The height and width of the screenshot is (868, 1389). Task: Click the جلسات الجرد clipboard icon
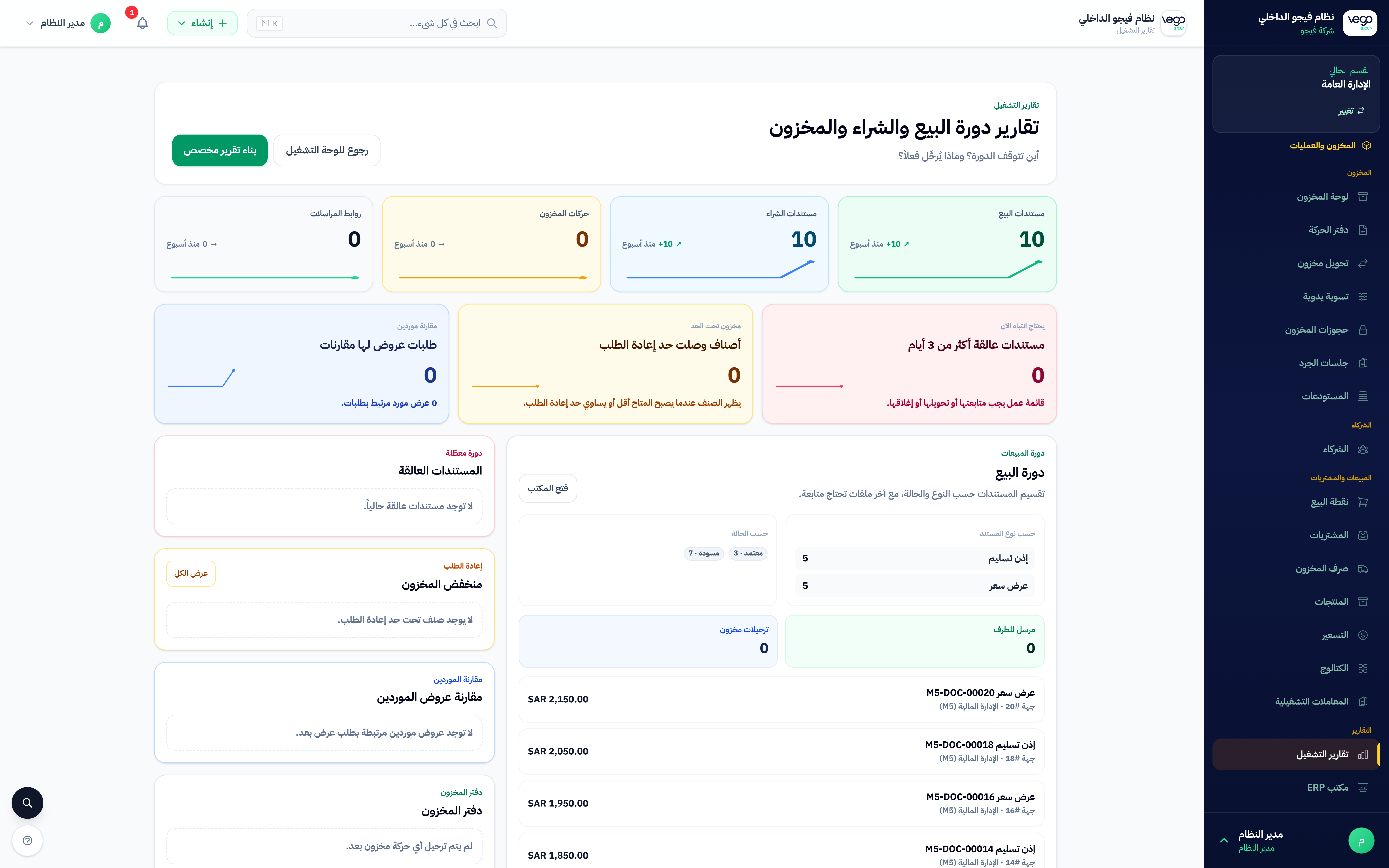(1363, 363)
